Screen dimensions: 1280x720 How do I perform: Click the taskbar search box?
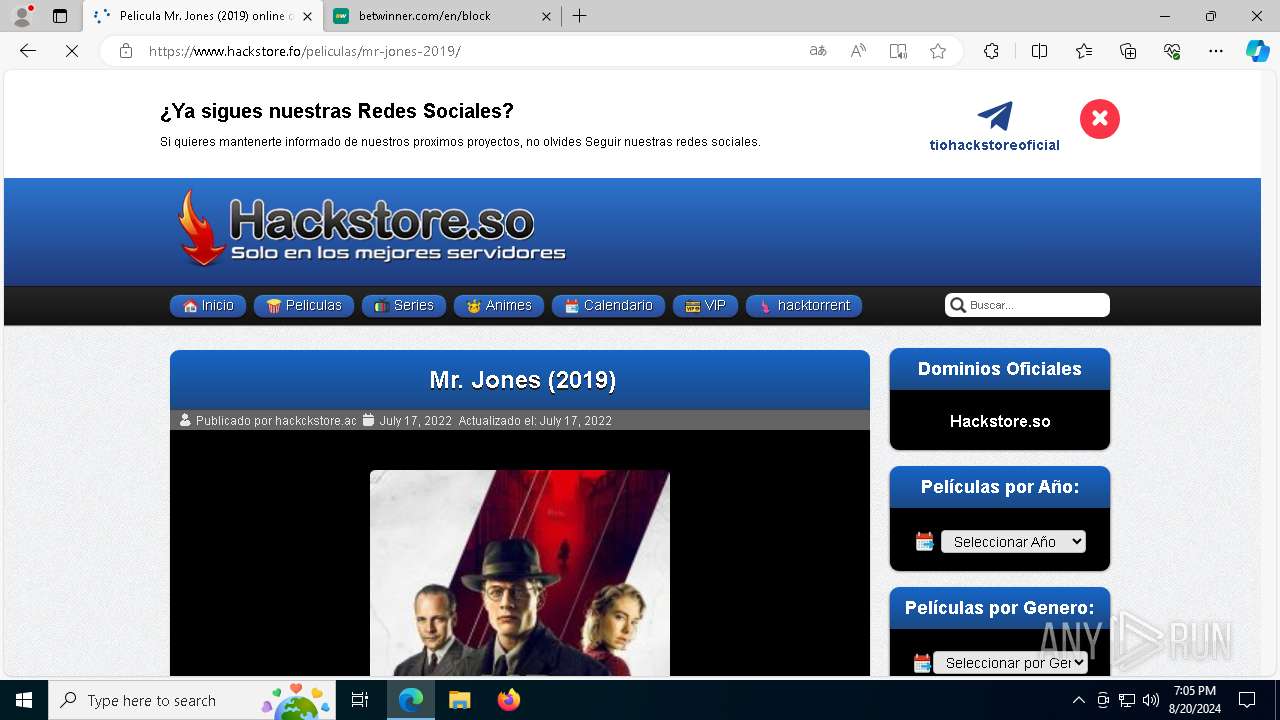point(192,700)
